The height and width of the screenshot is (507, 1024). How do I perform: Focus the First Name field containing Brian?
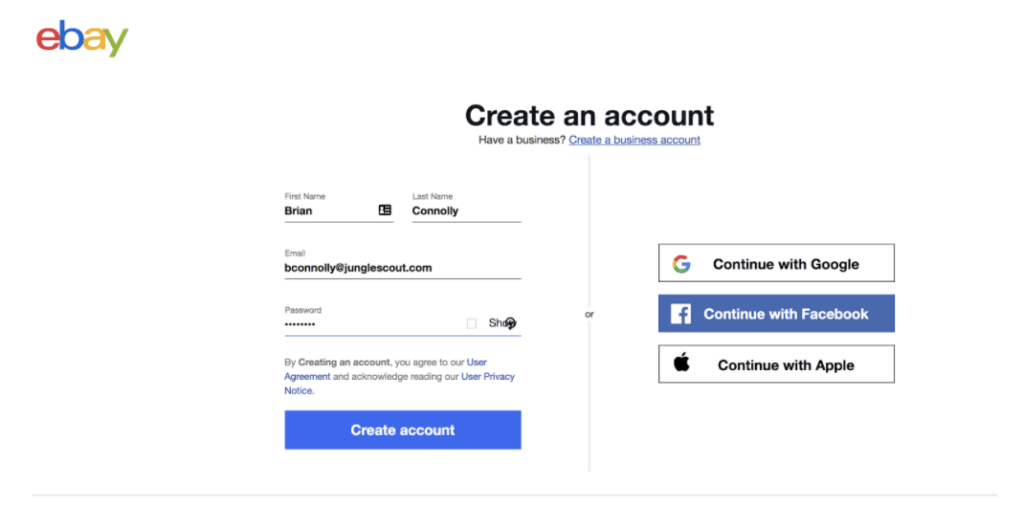(x=325, y=211)
